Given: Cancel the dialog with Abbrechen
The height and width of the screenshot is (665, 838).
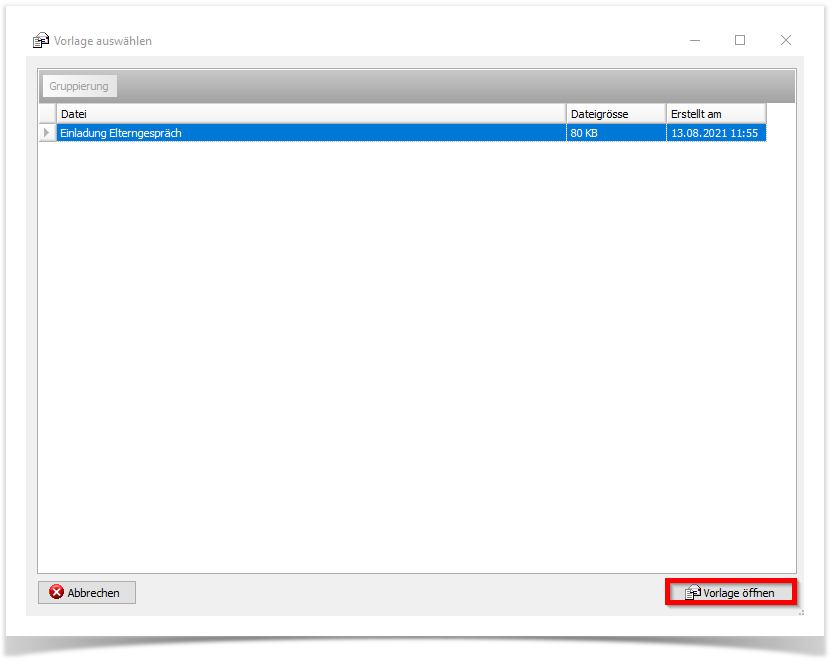Looking at the screenshot, I should point(87,592).
